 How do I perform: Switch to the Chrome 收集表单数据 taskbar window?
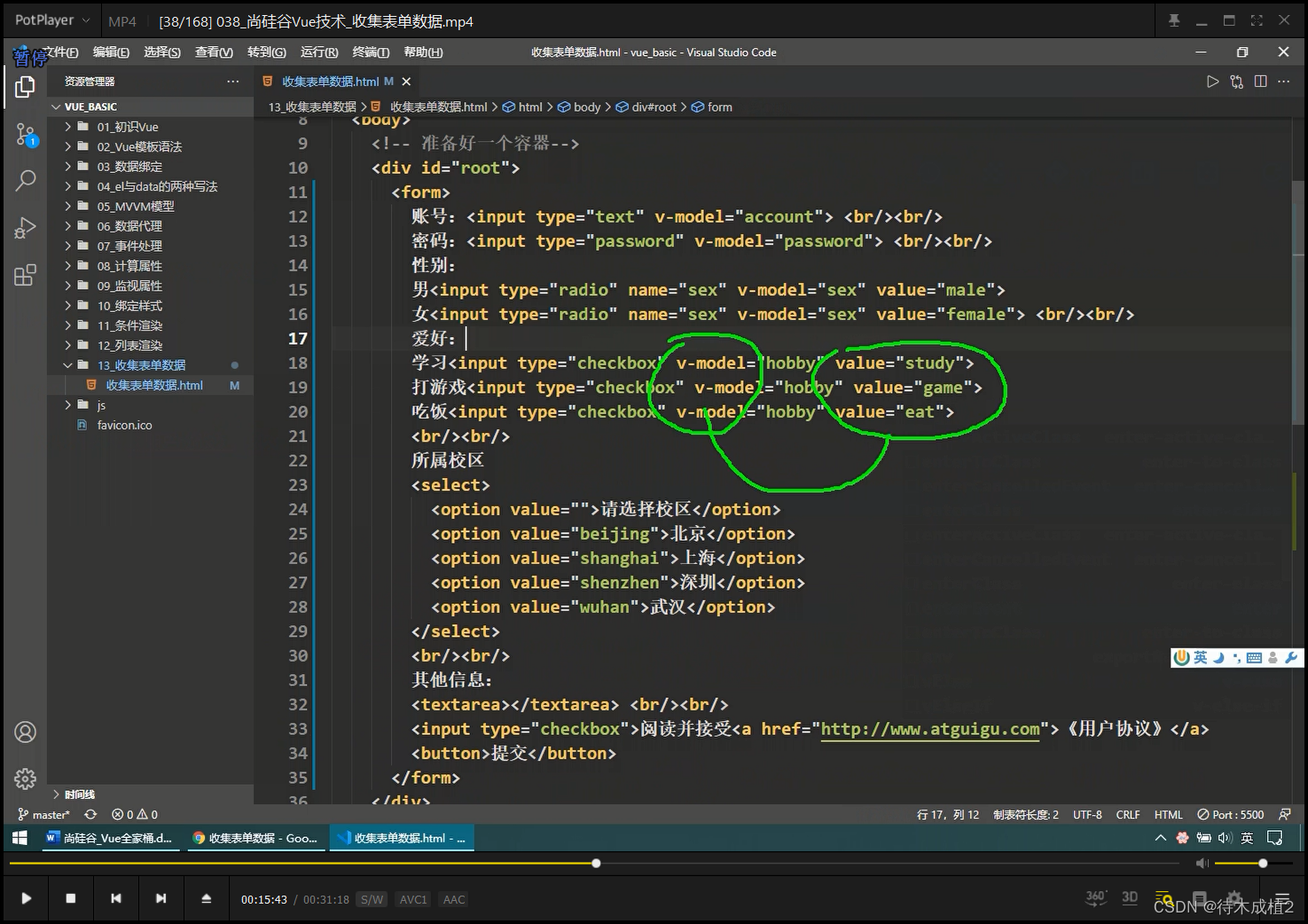point(255,838)
